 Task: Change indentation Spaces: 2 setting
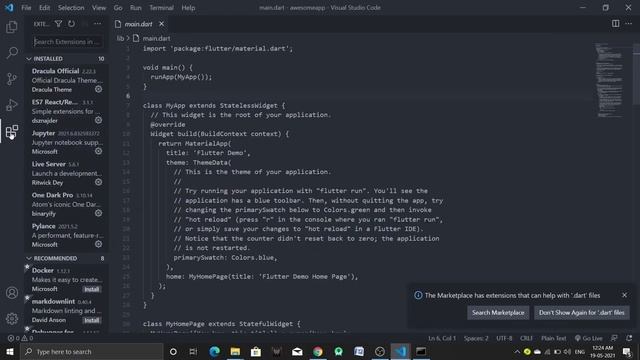(x=476, y=338)
